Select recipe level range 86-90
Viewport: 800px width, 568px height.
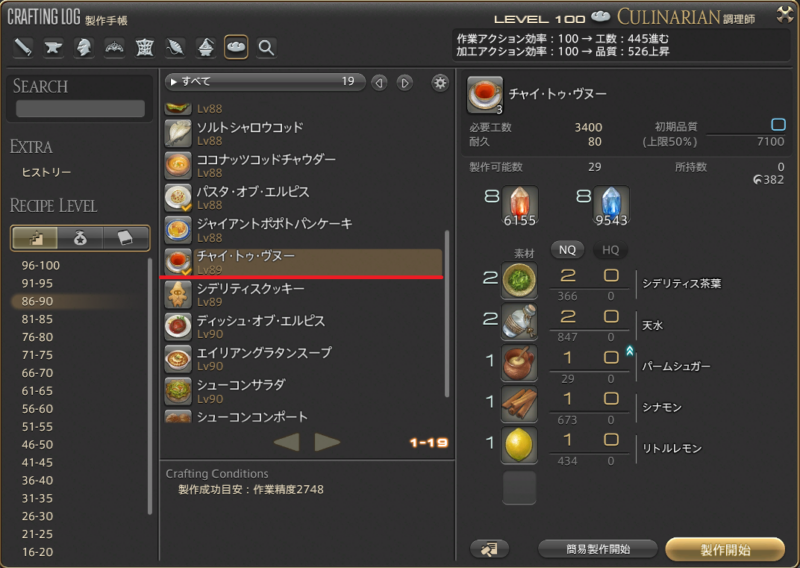click(x=37, y=301)
